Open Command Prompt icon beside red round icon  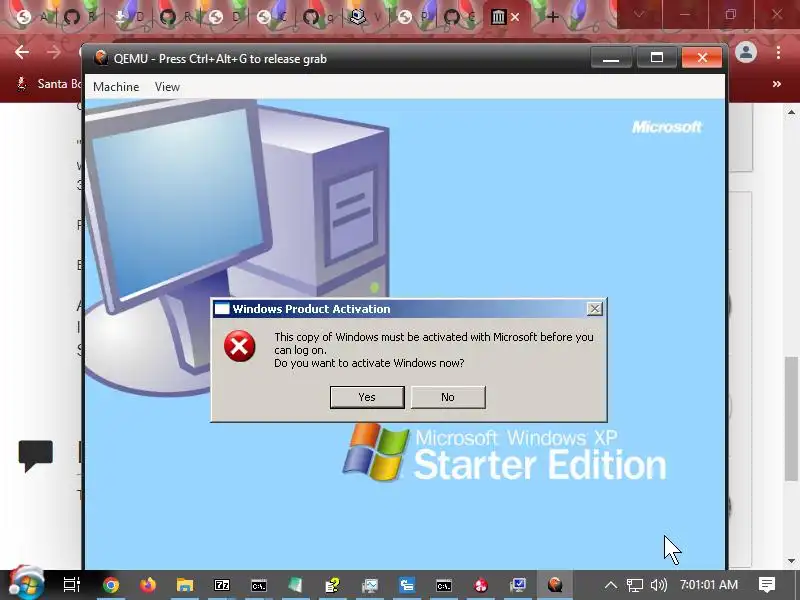click(444, 585)
